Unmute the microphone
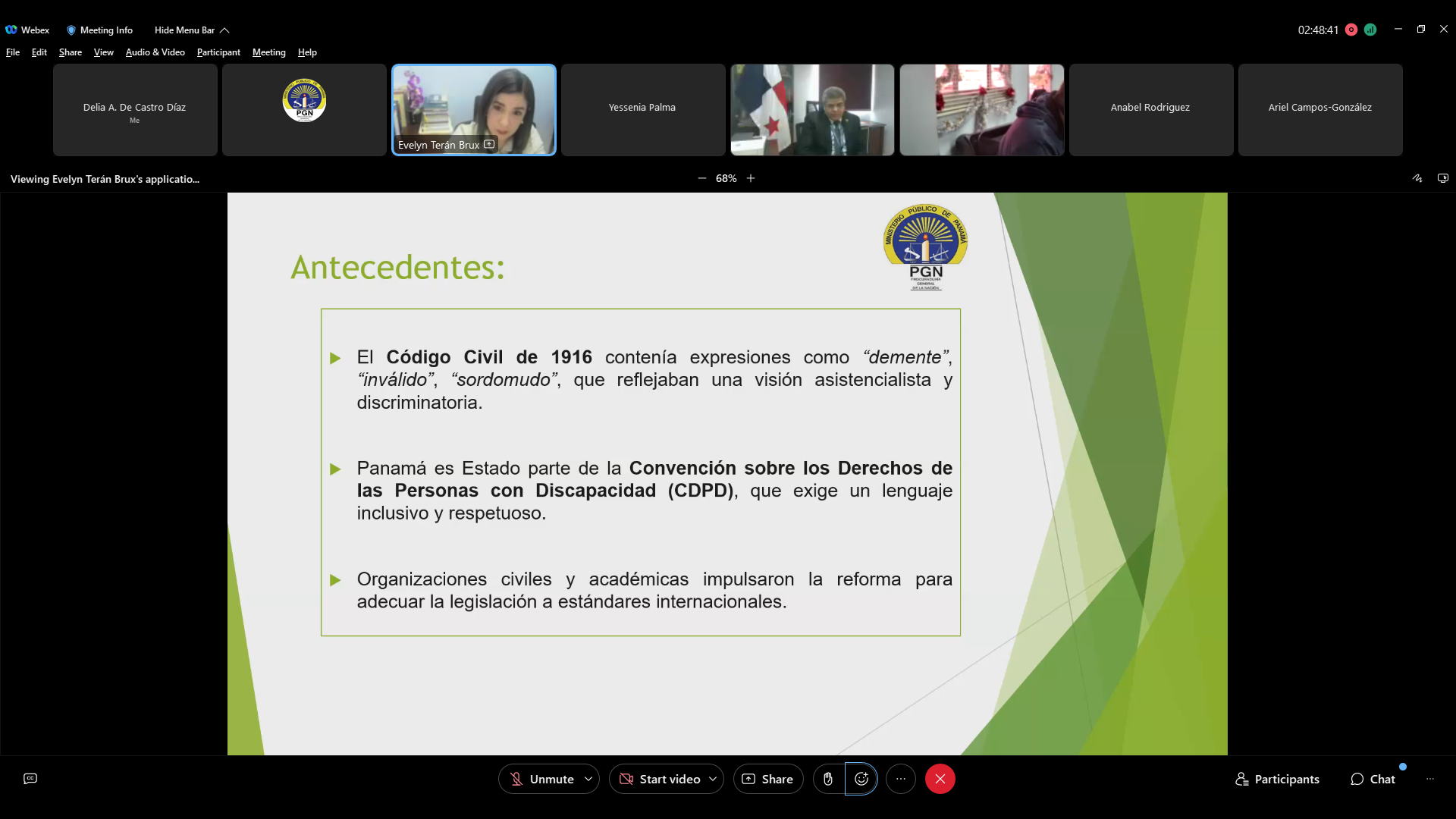Viewport: 1456px width, 819px height. pos(541,779)
